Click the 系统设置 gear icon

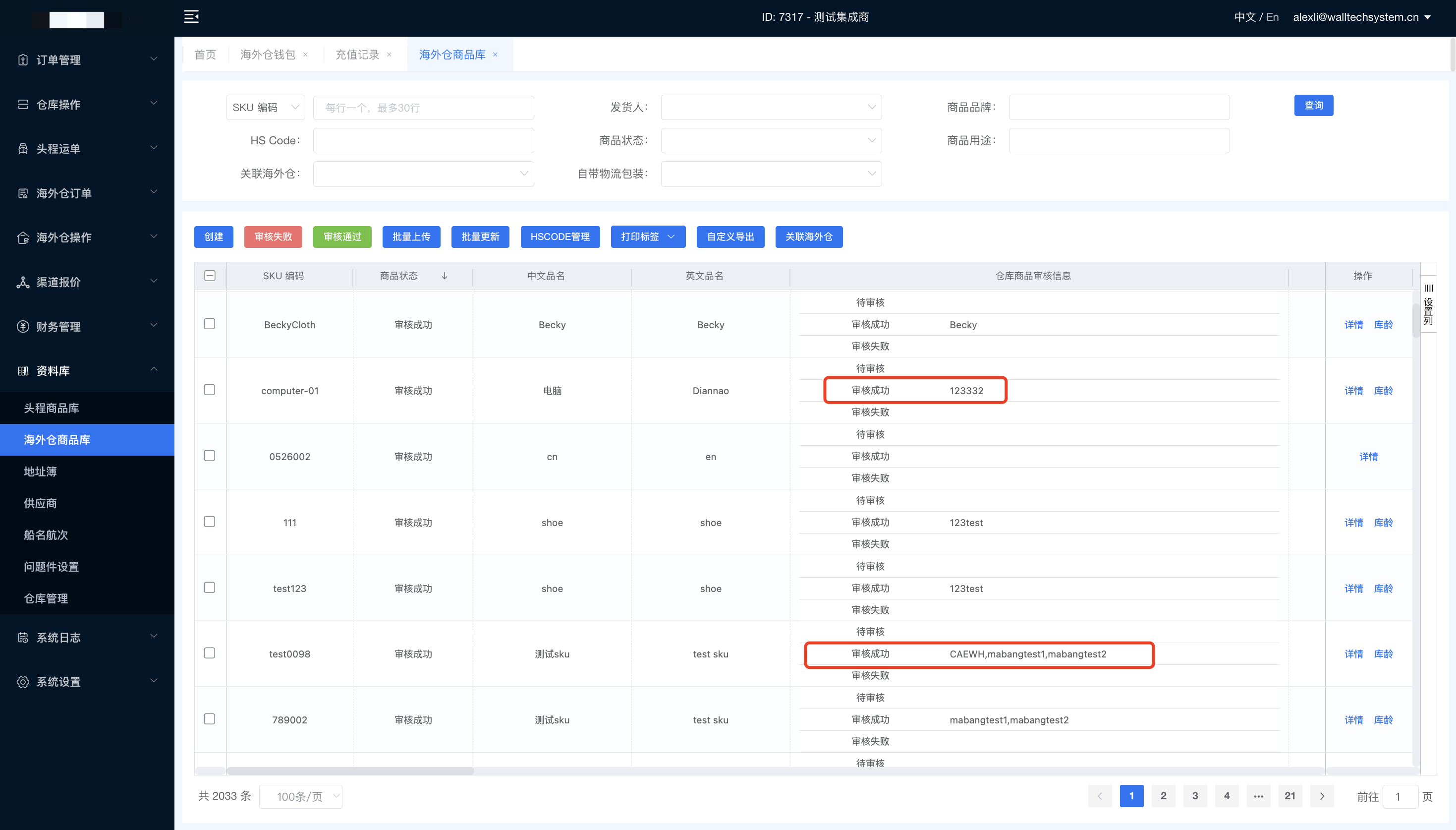point(23,682)
